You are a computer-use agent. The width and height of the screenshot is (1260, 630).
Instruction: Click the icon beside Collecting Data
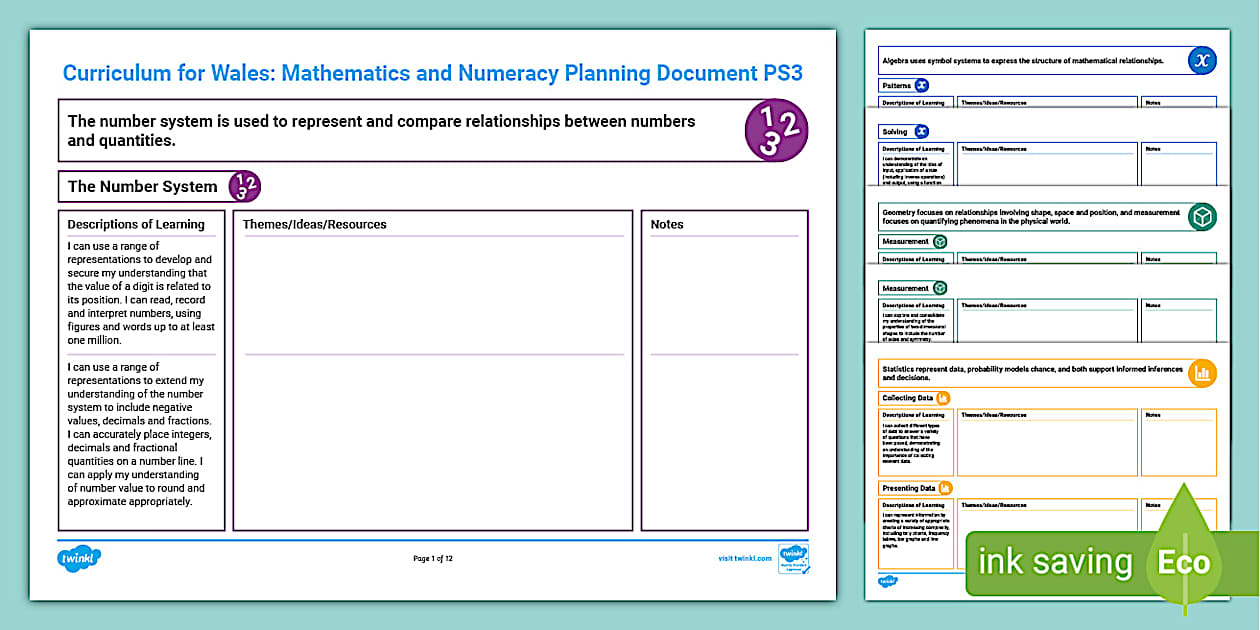946,398
